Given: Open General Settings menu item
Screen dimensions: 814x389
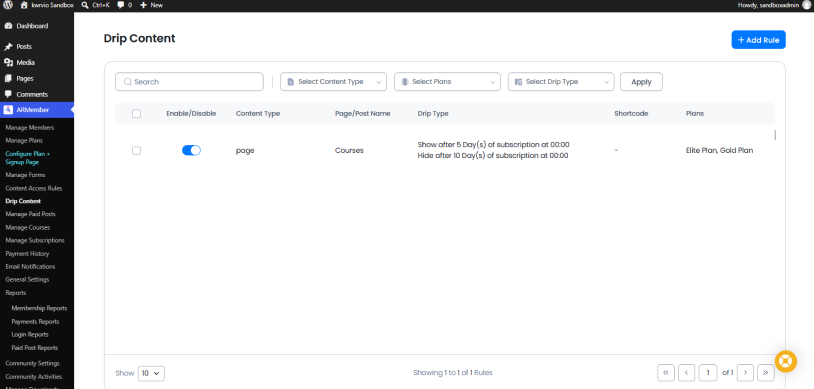Looking at the screenshot, I should (27, 279).
